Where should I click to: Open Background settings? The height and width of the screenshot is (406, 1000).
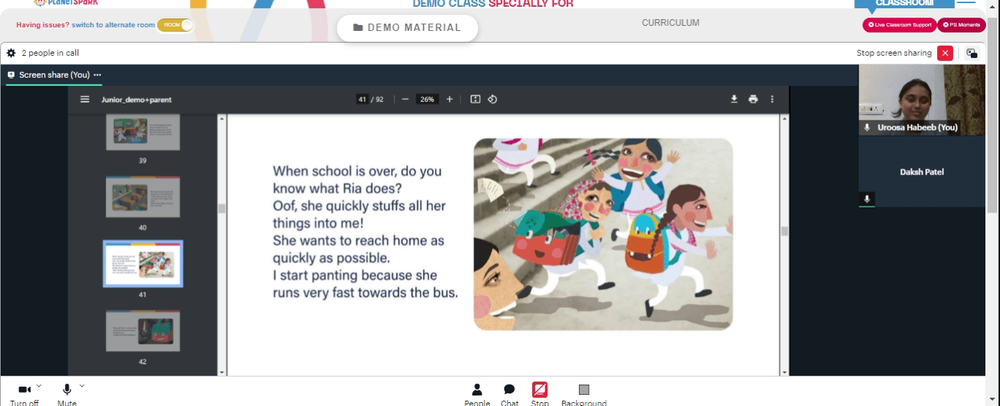pyautogui.click(x=584, y=394)
